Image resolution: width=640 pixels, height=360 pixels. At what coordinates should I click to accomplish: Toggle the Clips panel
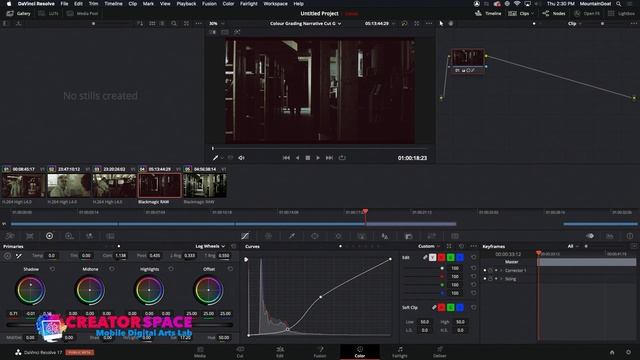[521, 13]
